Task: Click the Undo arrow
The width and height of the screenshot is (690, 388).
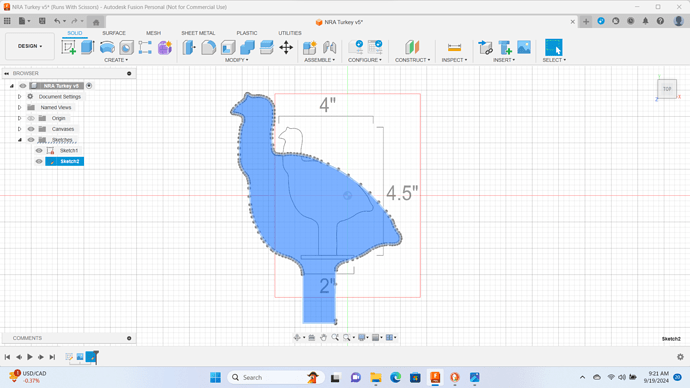Action: tap(57, 21)
